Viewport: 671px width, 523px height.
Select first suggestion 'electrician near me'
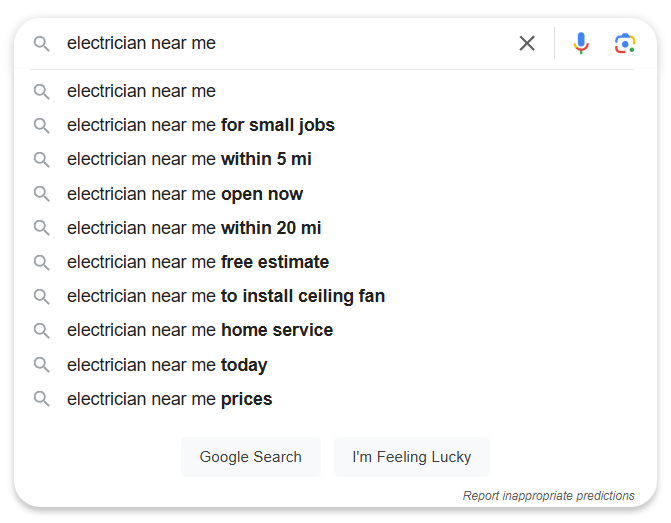141,91
